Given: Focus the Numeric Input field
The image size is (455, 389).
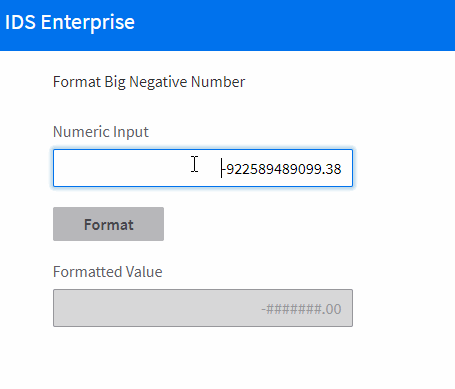Looking at the screenshot, I should (203, 168).
